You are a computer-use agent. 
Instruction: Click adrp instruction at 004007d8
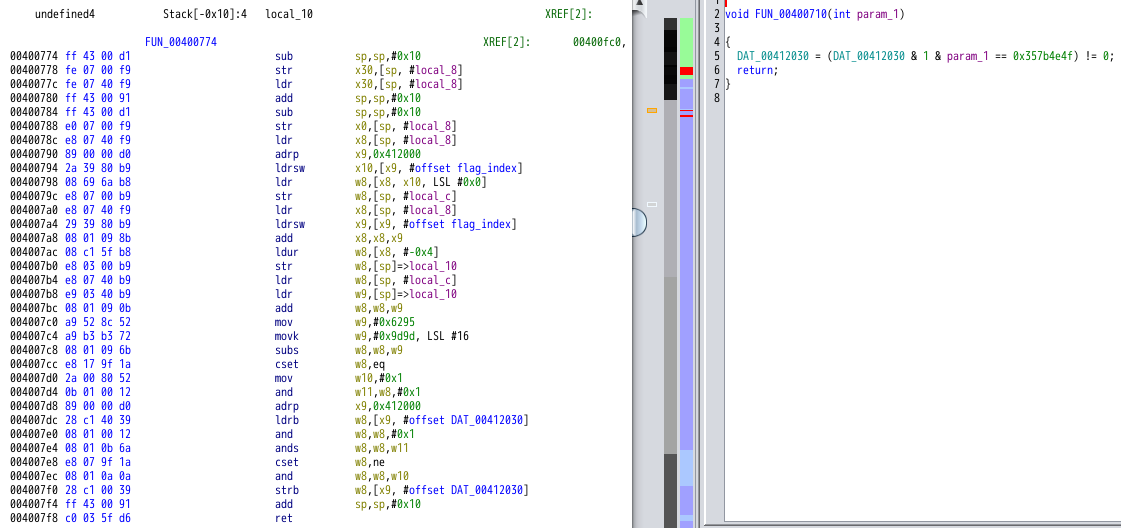coord(287,406)
